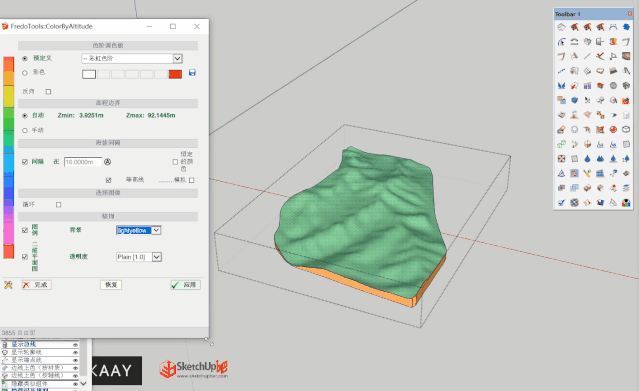Click the tools settings icon beside 完成
Screen dimensions: 639x391
pos(8,285)
